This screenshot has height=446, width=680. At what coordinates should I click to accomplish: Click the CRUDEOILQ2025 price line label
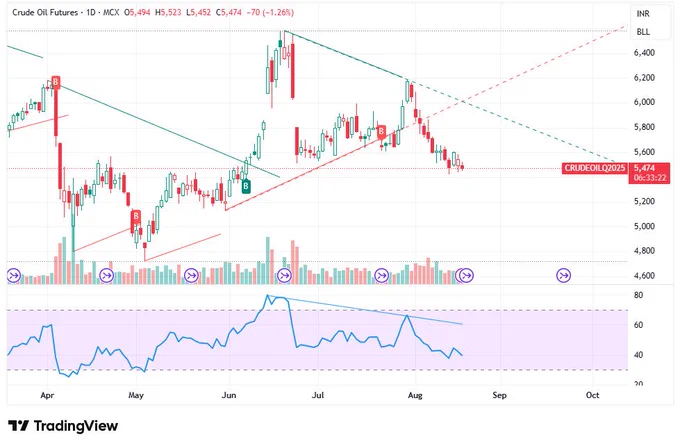[595, 168]
